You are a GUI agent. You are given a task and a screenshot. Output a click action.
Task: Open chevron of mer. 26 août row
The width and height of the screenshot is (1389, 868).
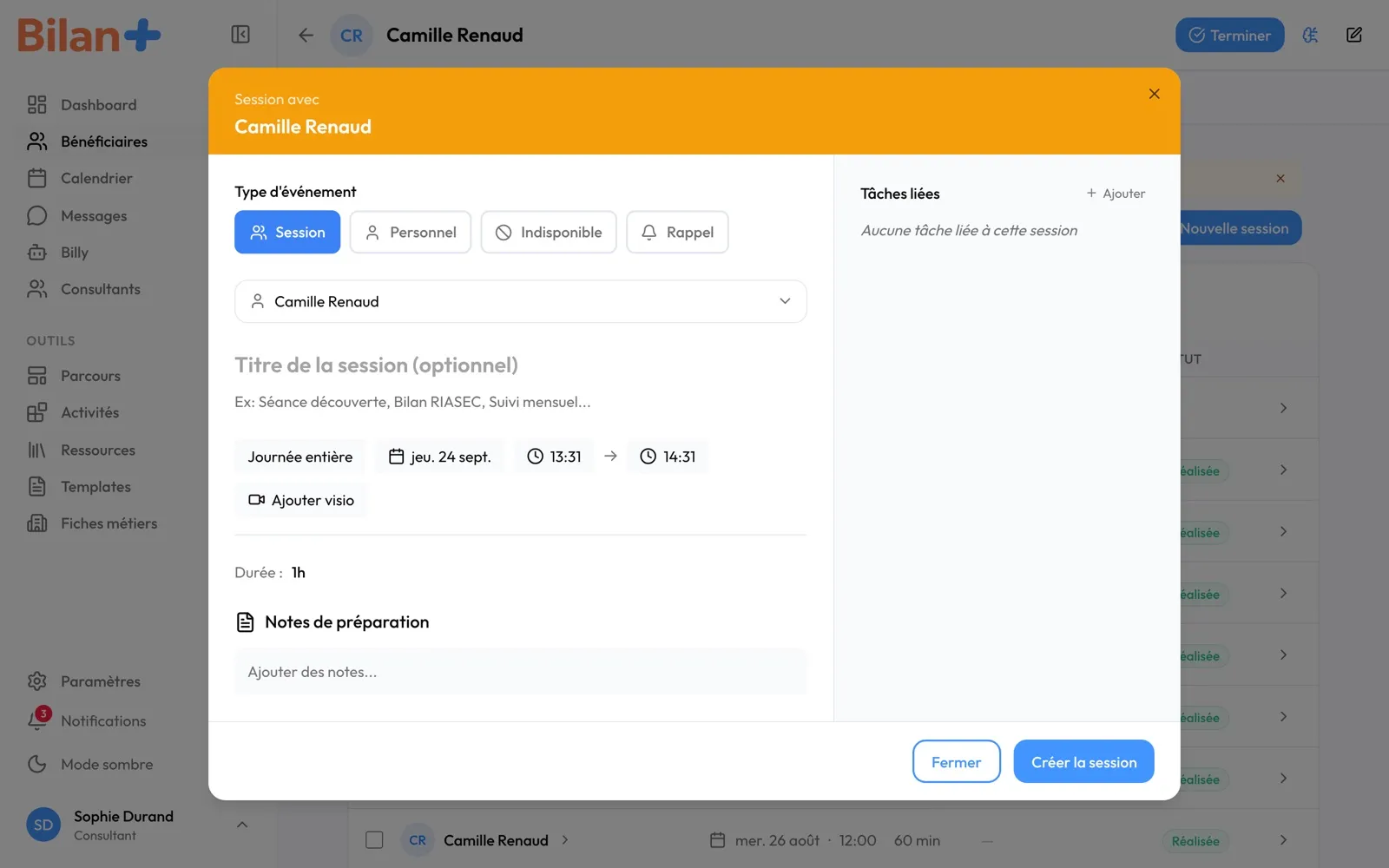(x=1283, y=840)
